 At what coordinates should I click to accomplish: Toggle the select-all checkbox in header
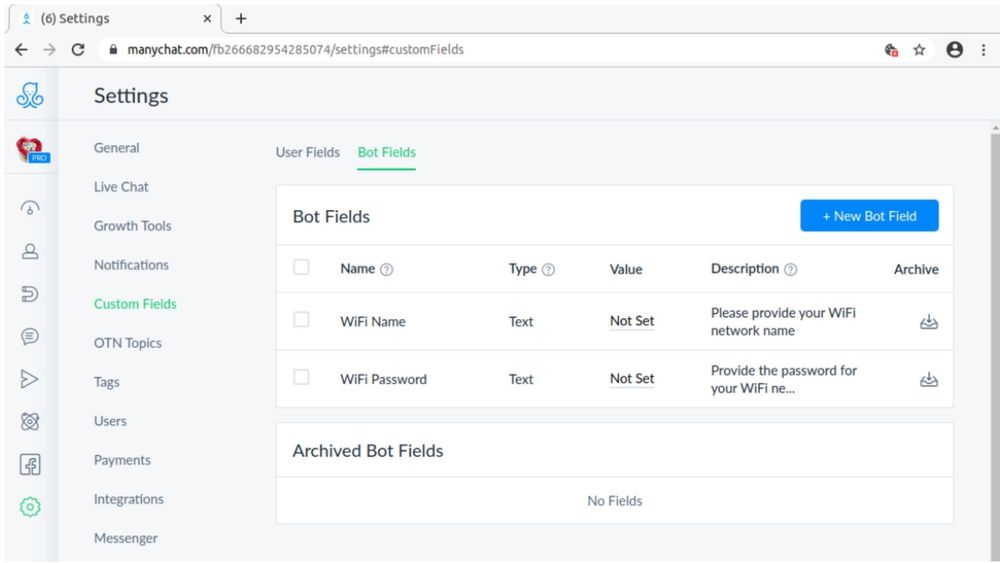point(301,267)
